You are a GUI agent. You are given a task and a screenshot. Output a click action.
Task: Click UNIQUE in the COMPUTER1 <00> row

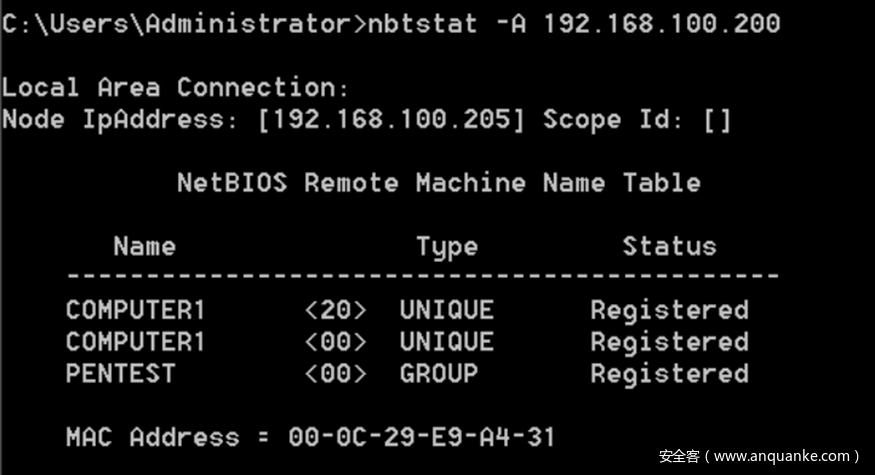coord(446,342)
